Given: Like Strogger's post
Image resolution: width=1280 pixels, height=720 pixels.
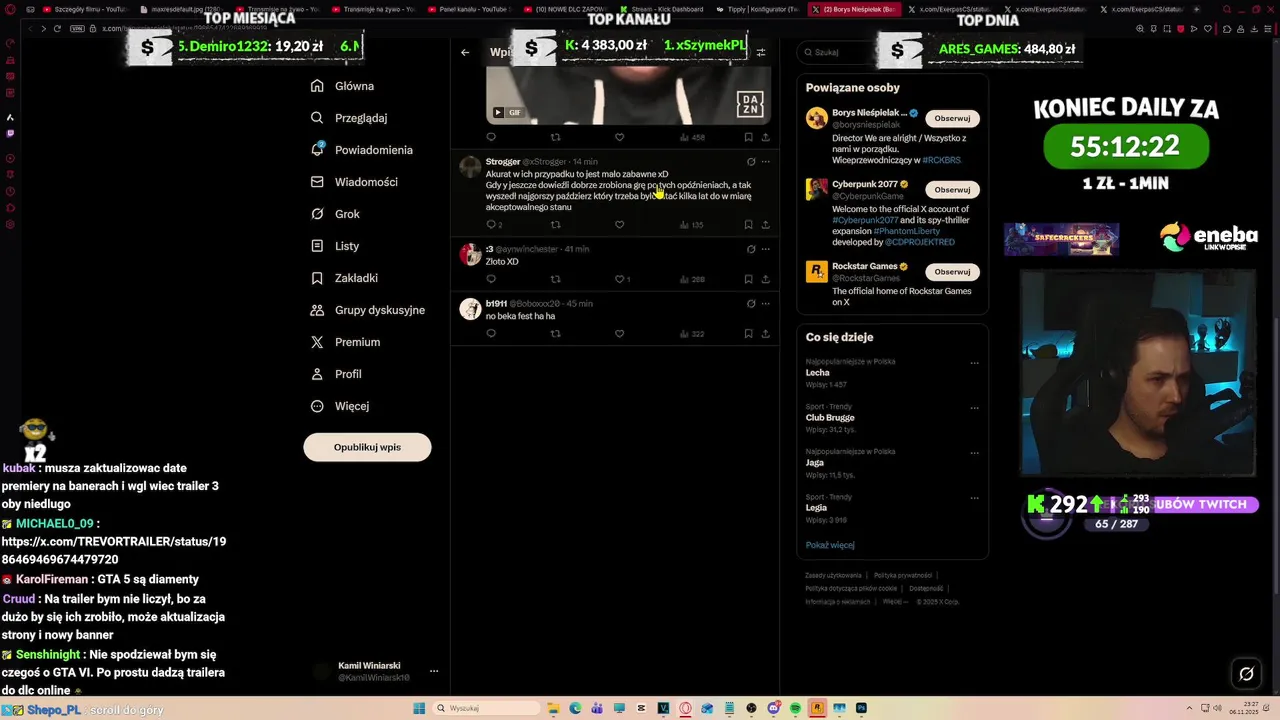Looking at the screenshot, I should pyautogui.click(x=619, y=225).
